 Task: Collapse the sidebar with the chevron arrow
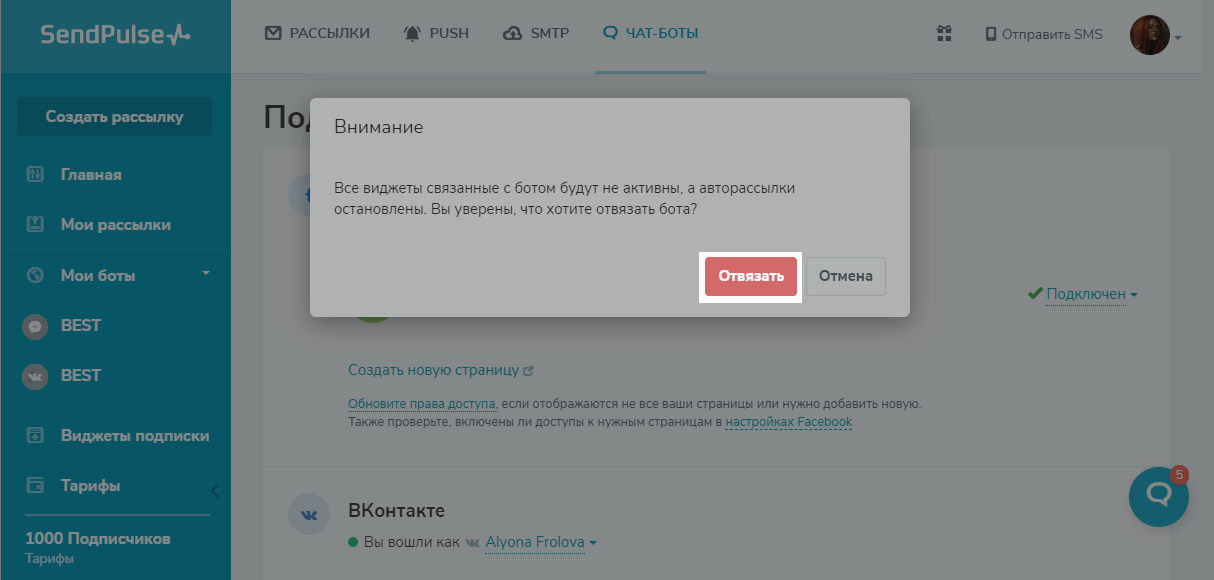(x=214, y=490)
